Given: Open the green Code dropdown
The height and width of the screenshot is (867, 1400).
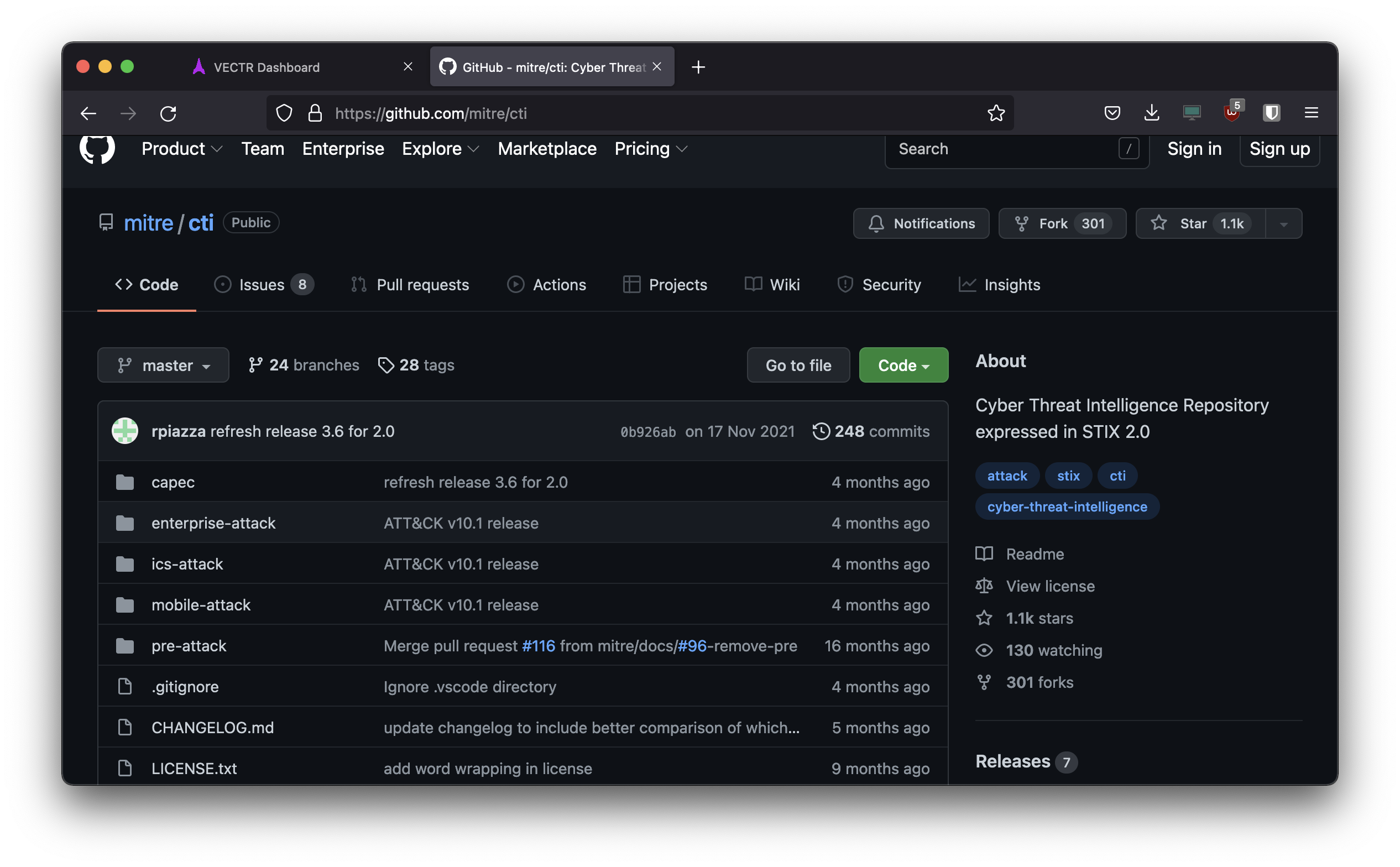Looking at the screenshot, I should click(x=903, y=365).
